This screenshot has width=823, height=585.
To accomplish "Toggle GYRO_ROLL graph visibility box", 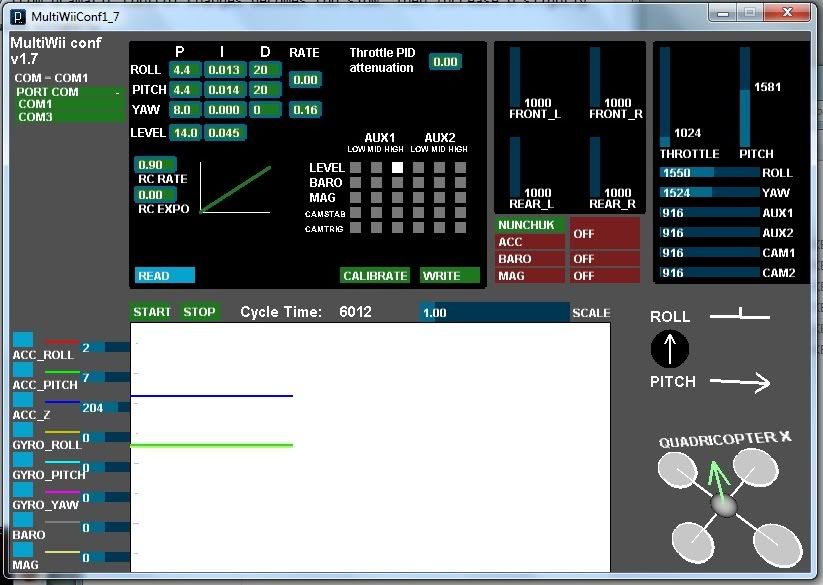I will tap(23, 429).
